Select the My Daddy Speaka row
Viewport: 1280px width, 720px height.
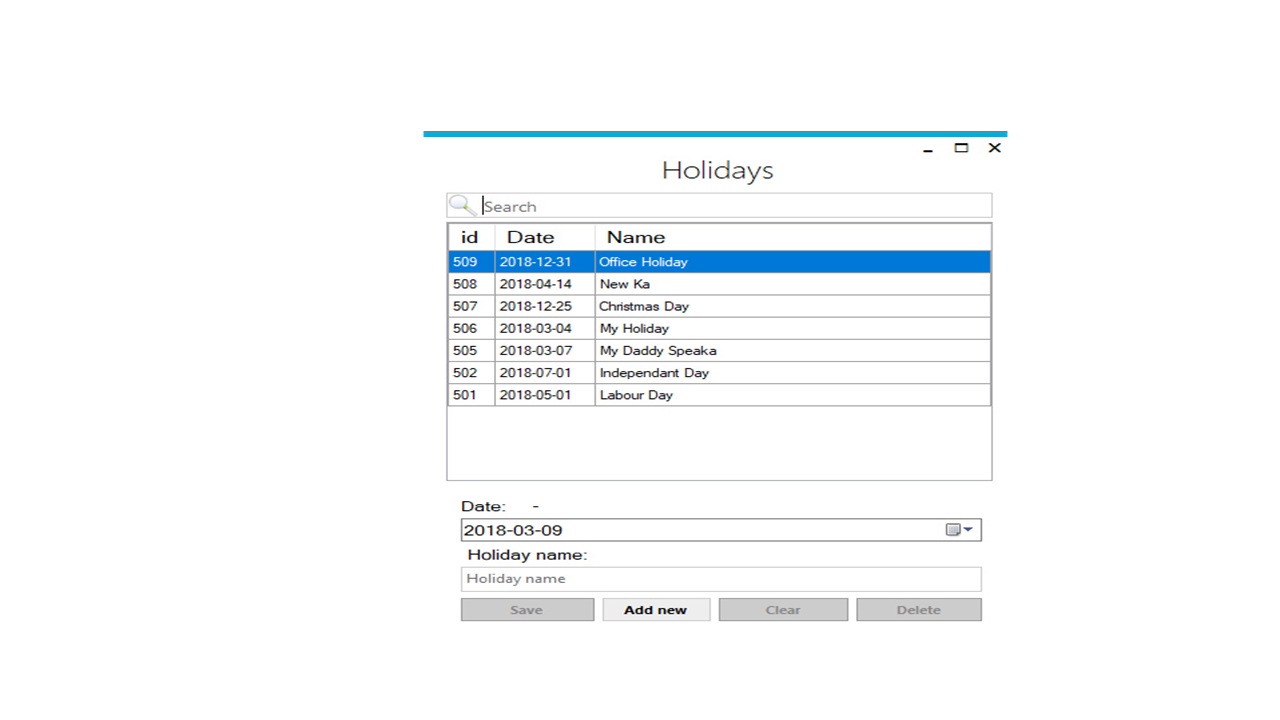click(700, 350)
